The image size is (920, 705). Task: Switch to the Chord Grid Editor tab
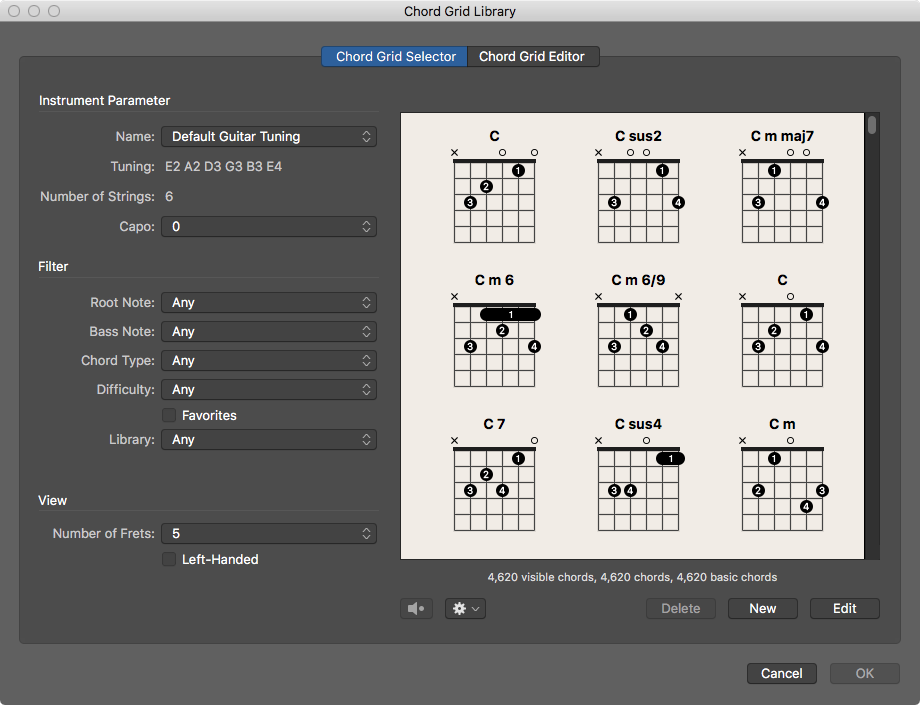[x=533, y=56]
